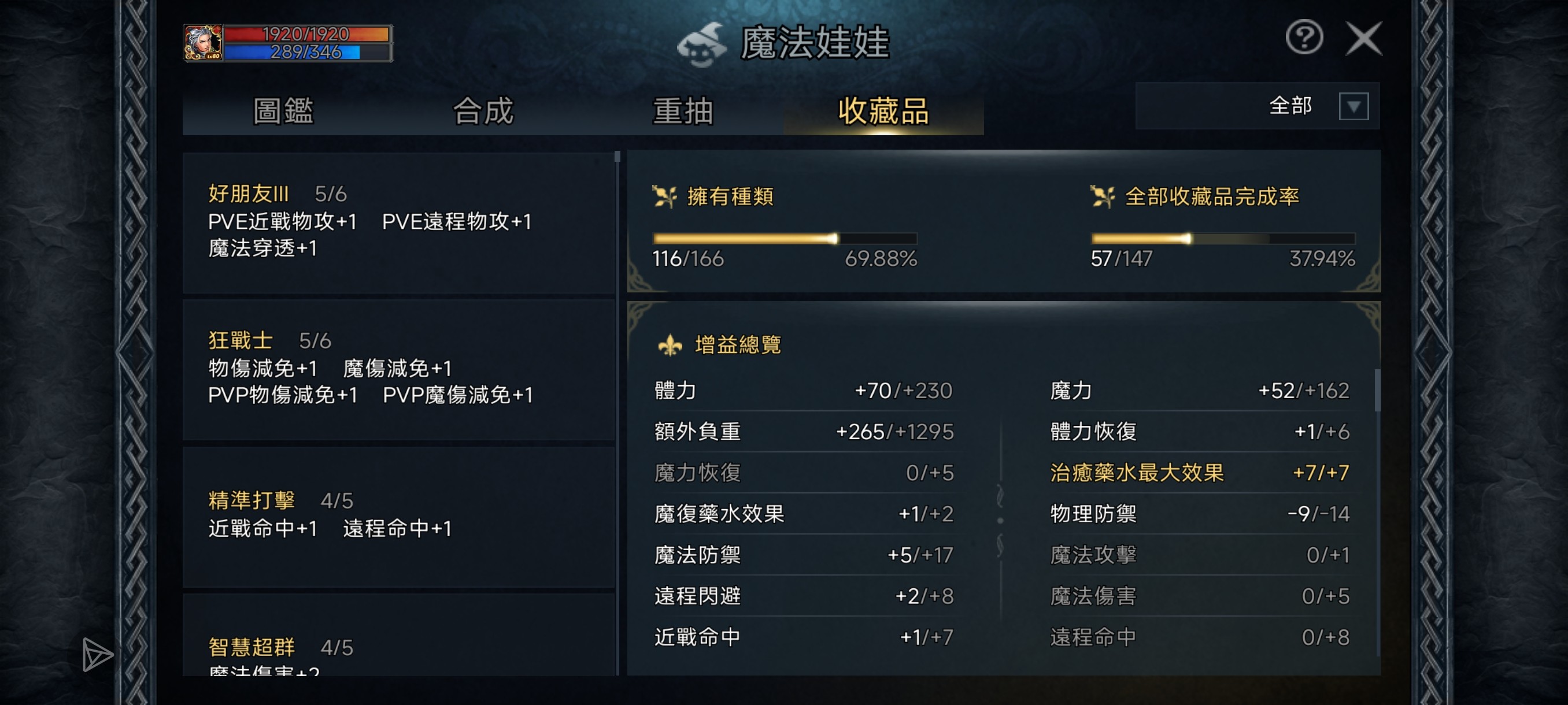This screenshot has height=705, width=1568.
Task: Select the 好朋友III collection entry
Action: tap(399, 222)
